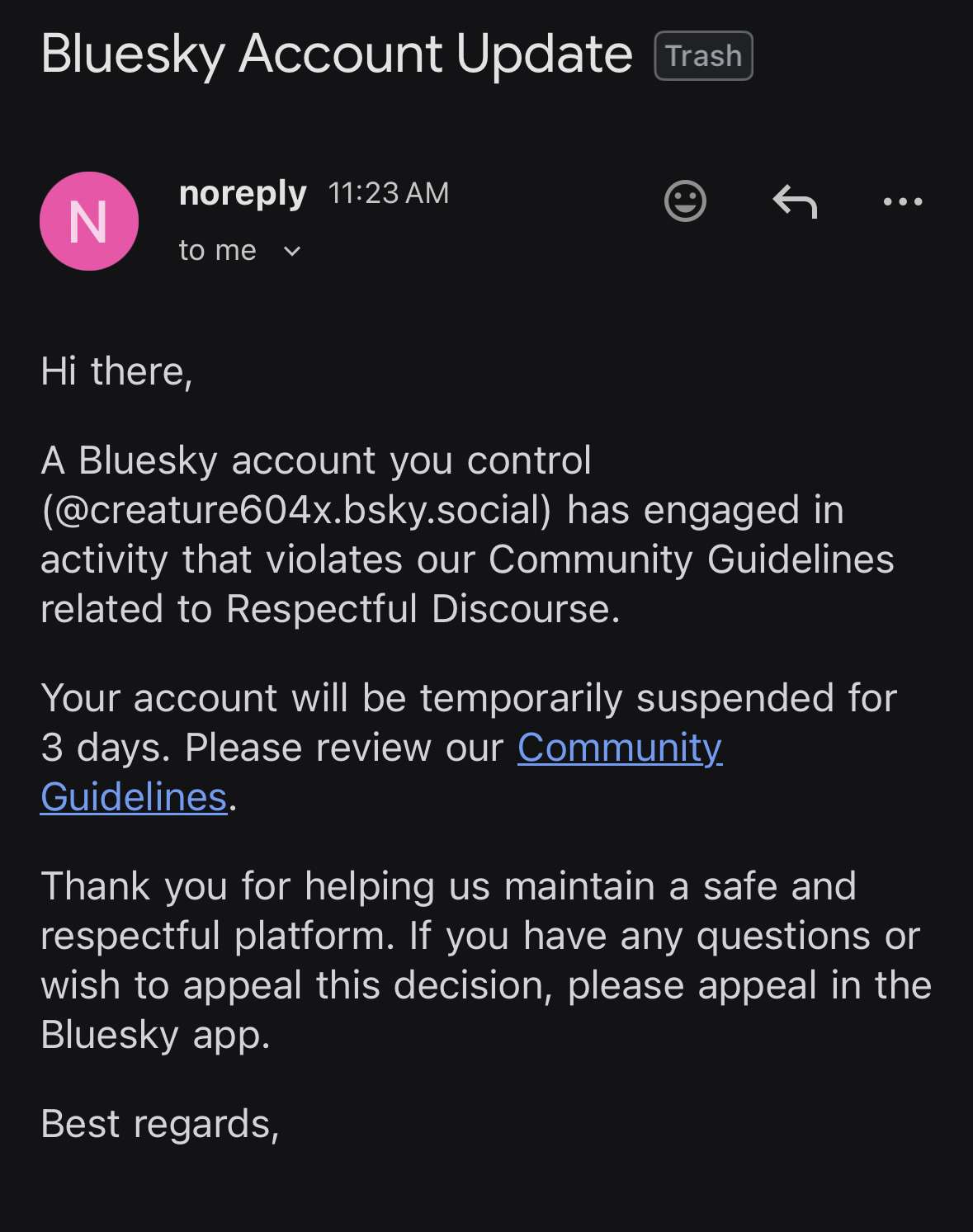Select the @creature604x.bsky.social handle text
Viewport: 973px width, 1232px height.
(295, 510)
